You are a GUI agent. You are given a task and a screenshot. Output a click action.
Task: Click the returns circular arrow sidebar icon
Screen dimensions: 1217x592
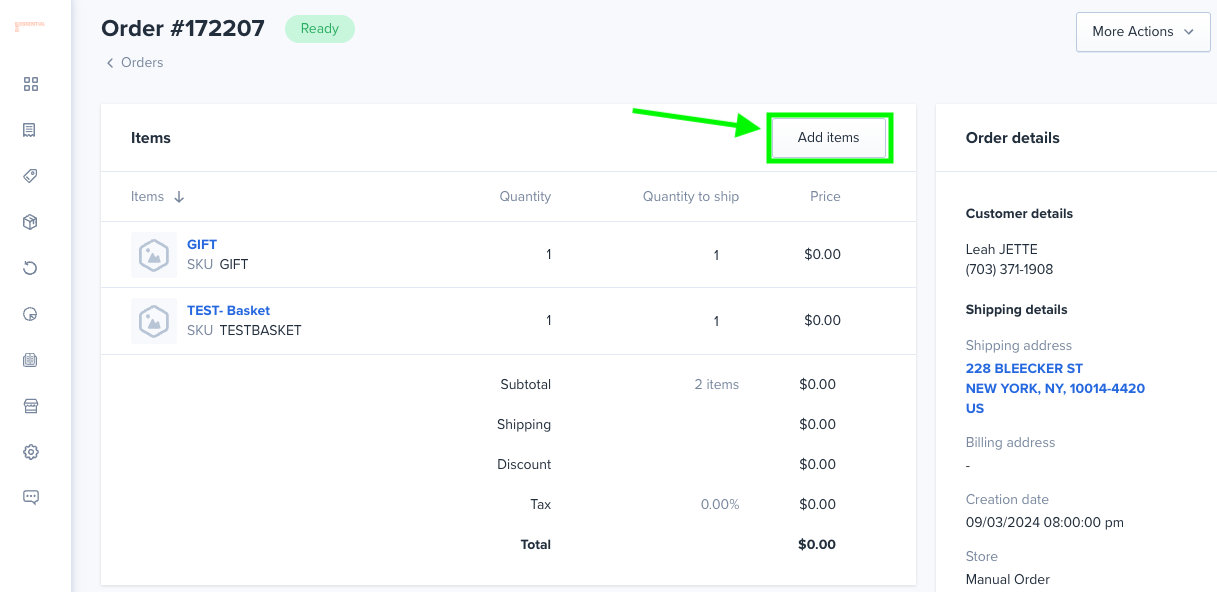click(x=30, y=268)
